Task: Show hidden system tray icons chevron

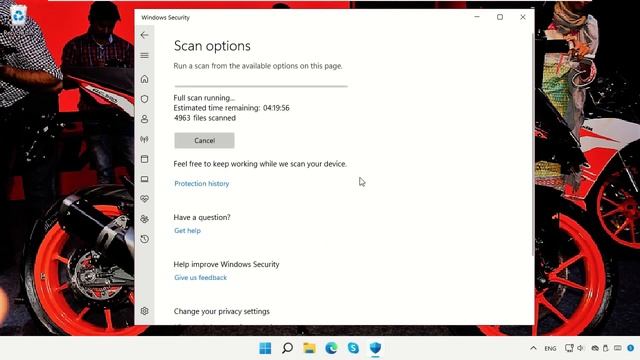Action: (x=533, y=348)
